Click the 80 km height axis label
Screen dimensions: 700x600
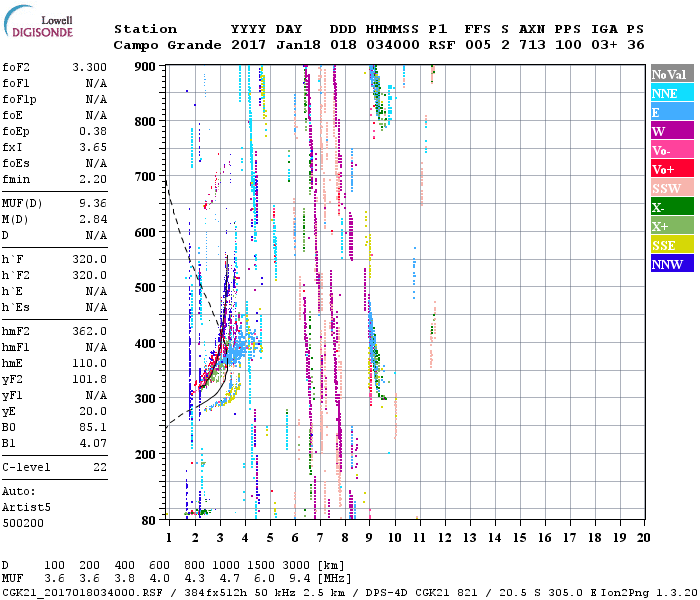click(149, 521)
